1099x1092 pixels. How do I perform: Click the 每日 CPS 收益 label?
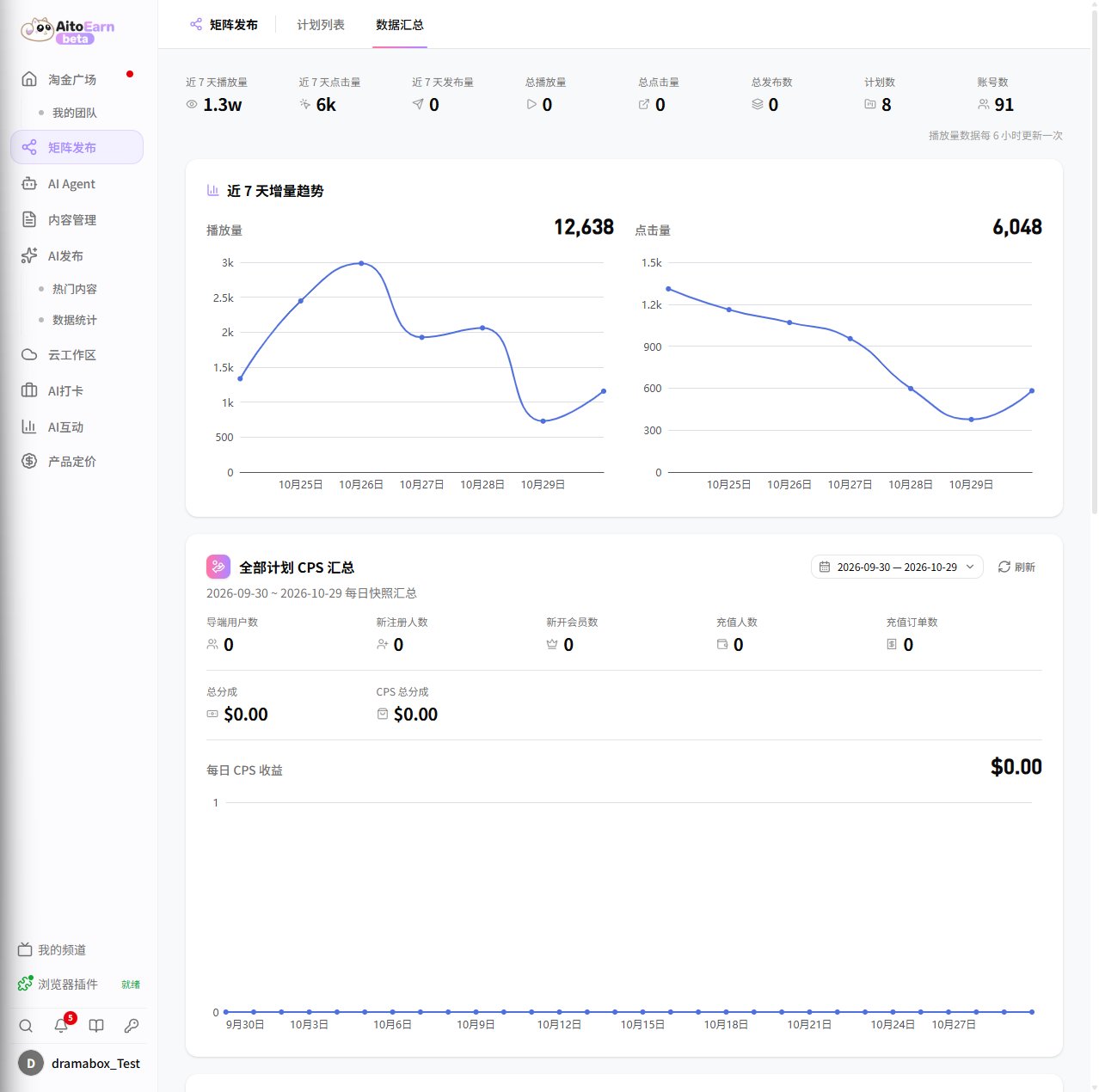(x=244, y=770)
